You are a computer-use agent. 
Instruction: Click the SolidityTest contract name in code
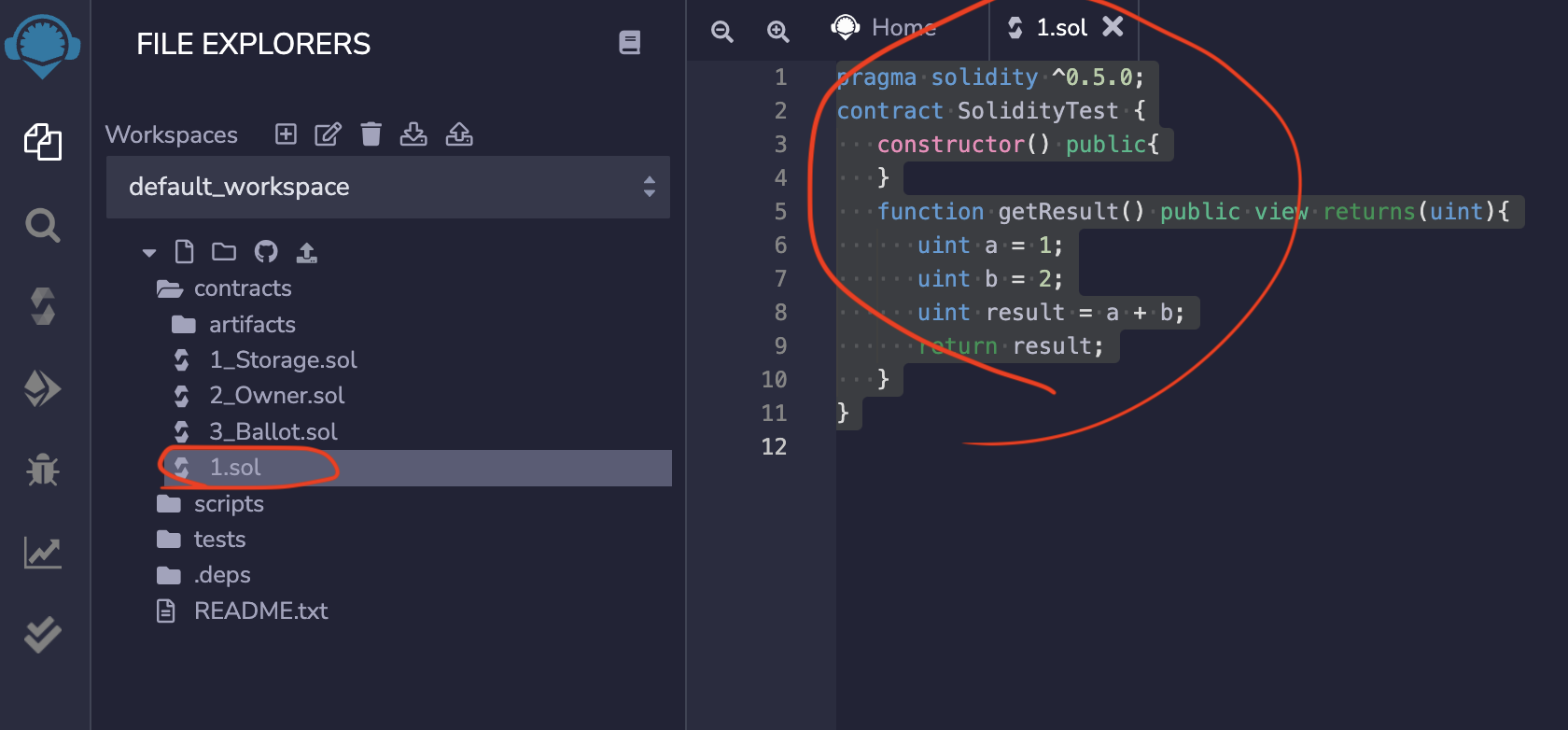coord(1038,111)
